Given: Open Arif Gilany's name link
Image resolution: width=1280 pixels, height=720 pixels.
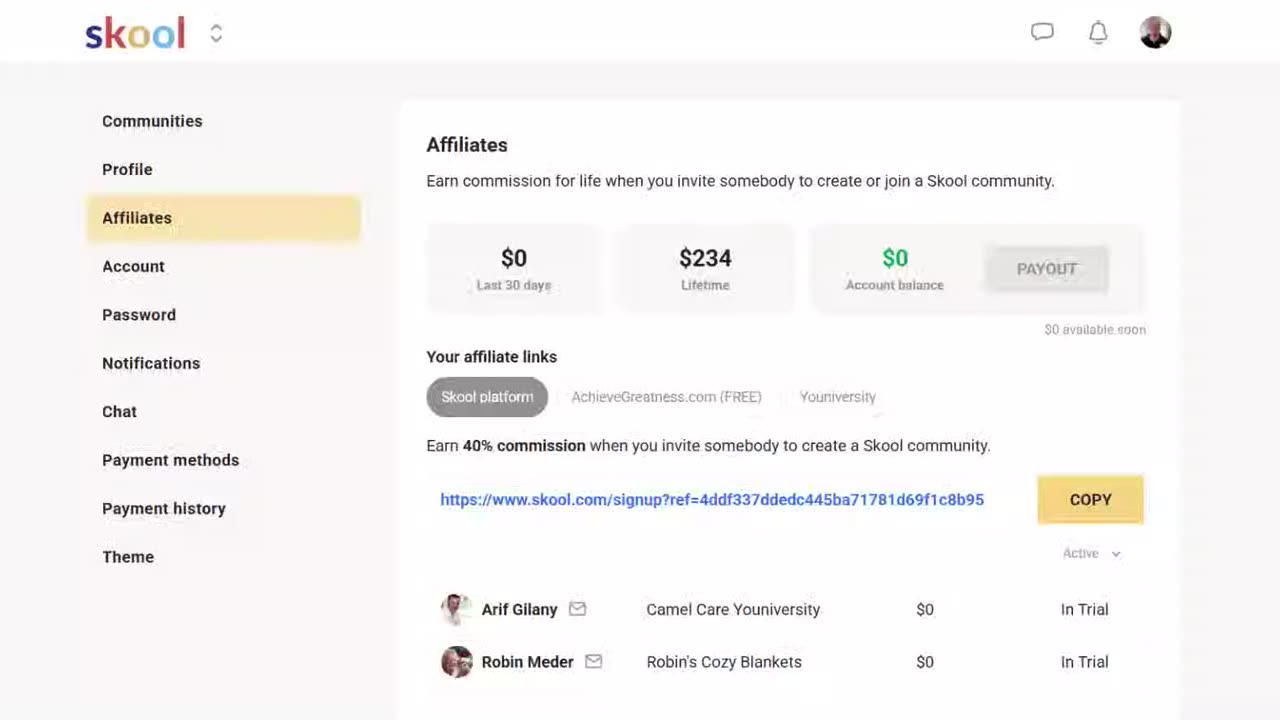Looking at the screenshot, I should (x=519, y=609).
